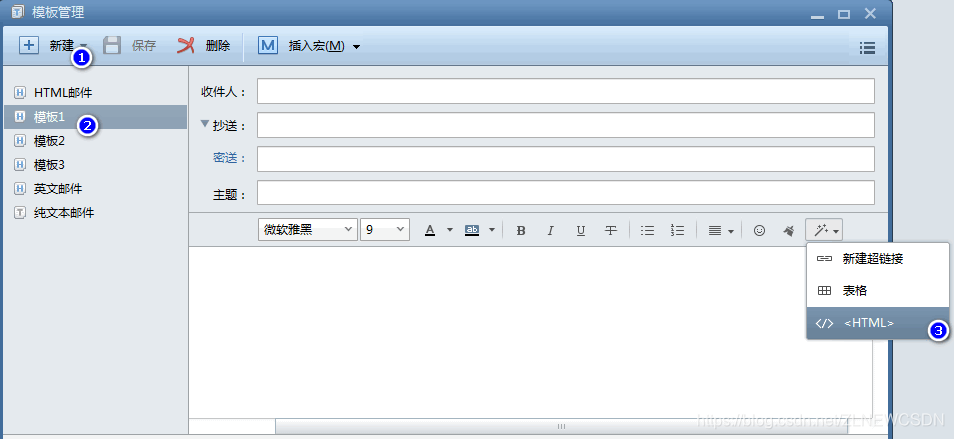Choose <HTML> menu entry
The width and height of the screenshot is (954, 439).
(x=877, y=323)
